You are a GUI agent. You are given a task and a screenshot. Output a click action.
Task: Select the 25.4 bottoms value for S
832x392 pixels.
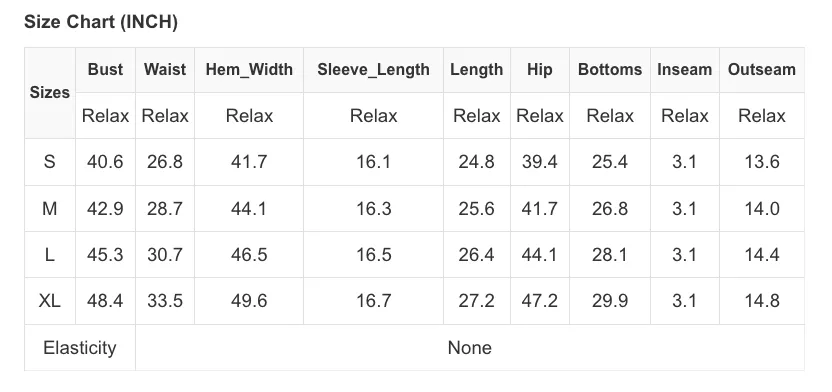(x=610, y=162)
